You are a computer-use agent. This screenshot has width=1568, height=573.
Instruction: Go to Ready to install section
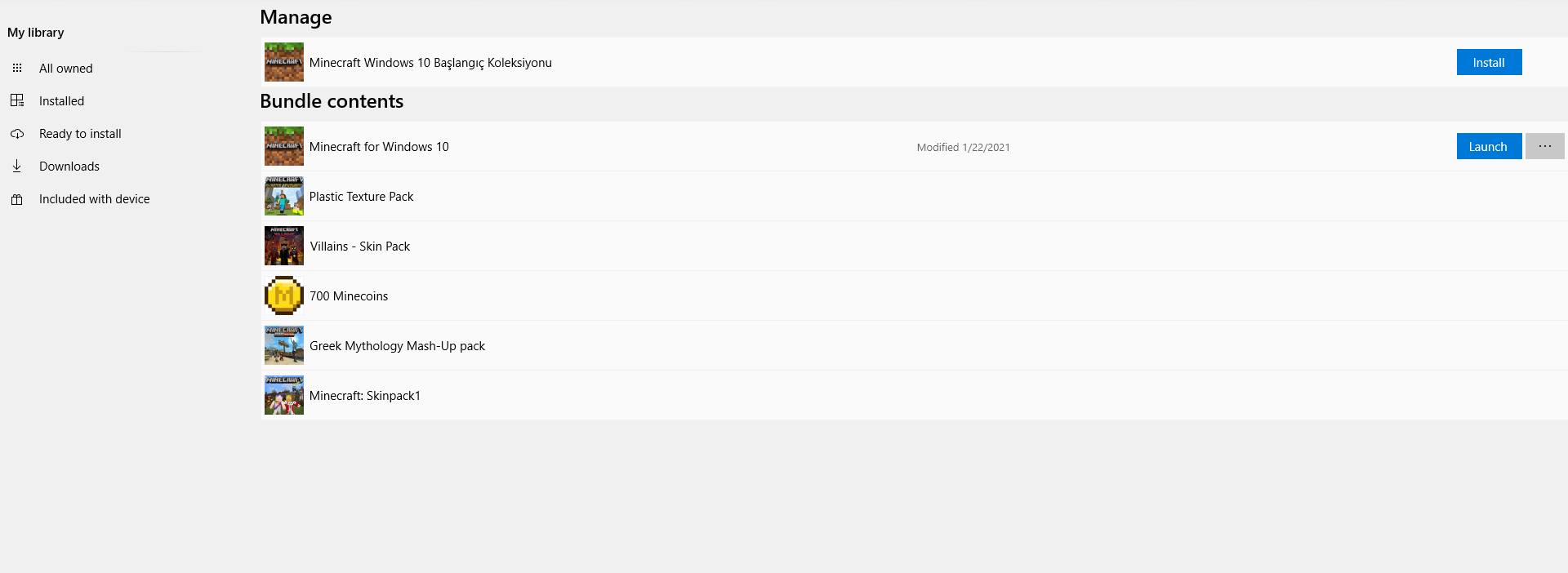click(x=80, y=134)
